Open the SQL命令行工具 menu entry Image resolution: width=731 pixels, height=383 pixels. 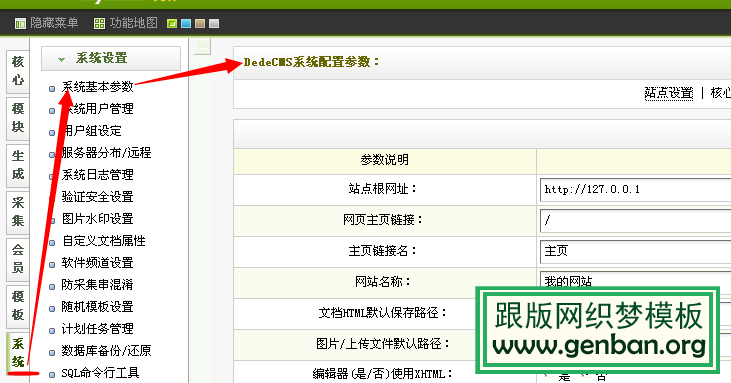tap(100, 373)
